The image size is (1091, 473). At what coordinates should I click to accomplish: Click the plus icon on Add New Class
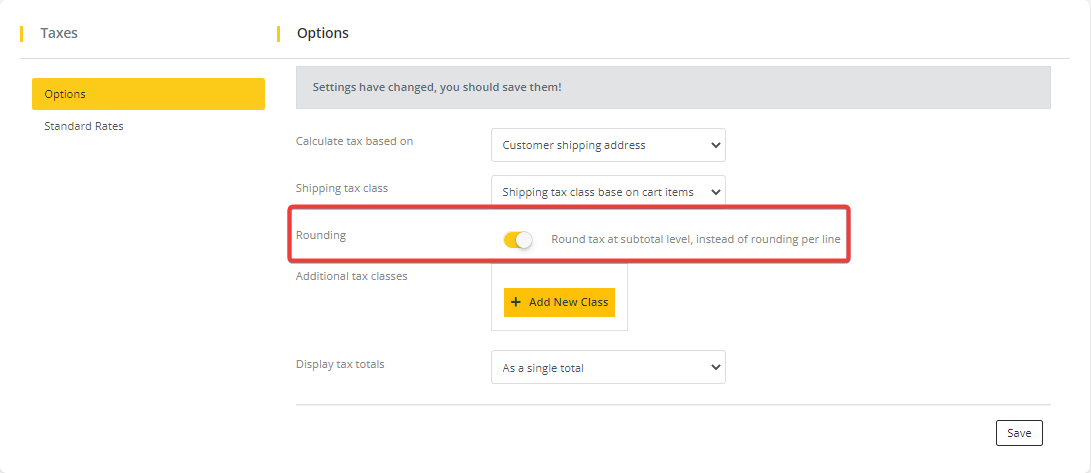(516, 302)
